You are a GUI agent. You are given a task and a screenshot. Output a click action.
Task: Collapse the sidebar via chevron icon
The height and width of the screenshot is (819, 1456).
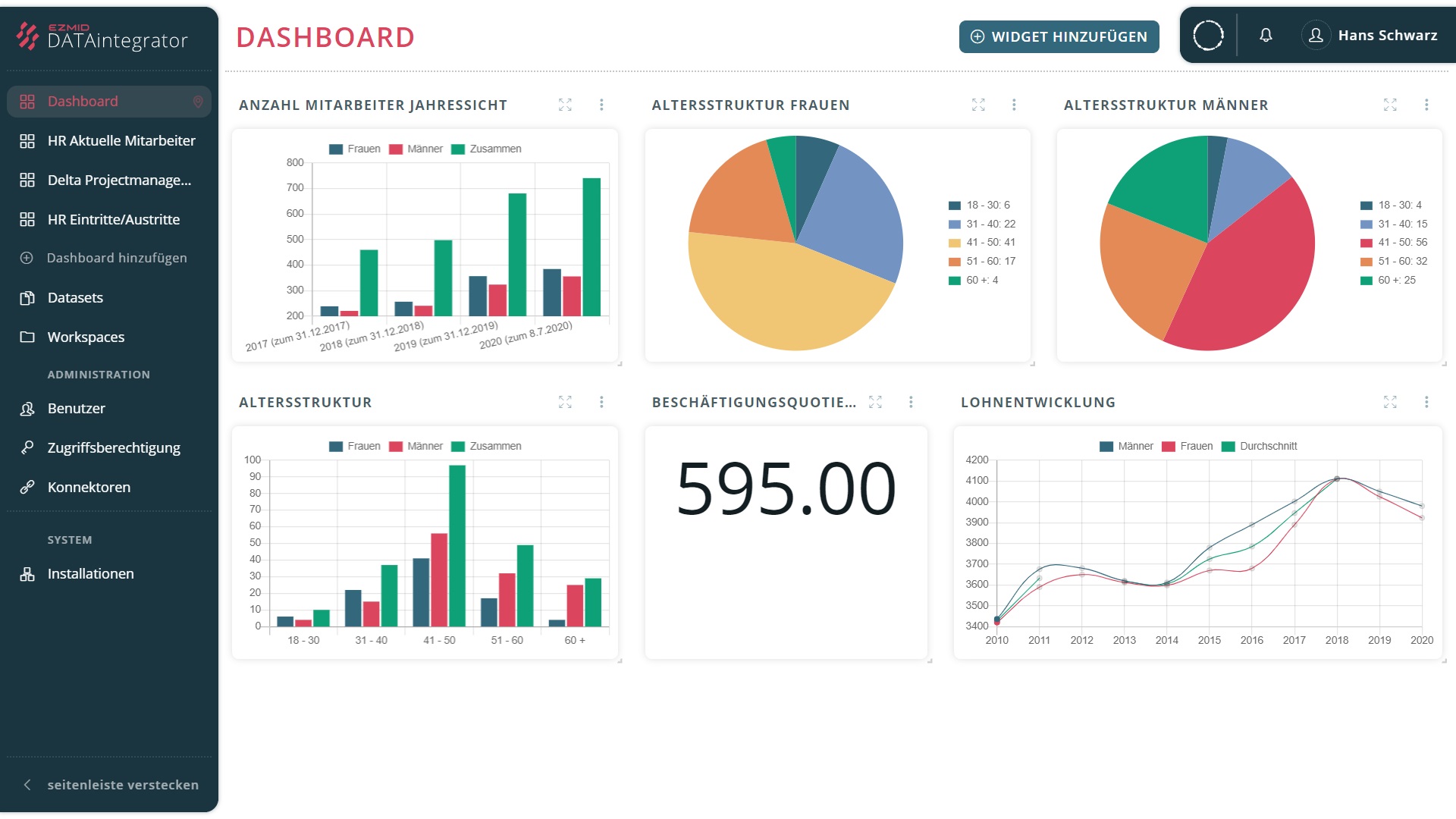click(x=27, y=785)
